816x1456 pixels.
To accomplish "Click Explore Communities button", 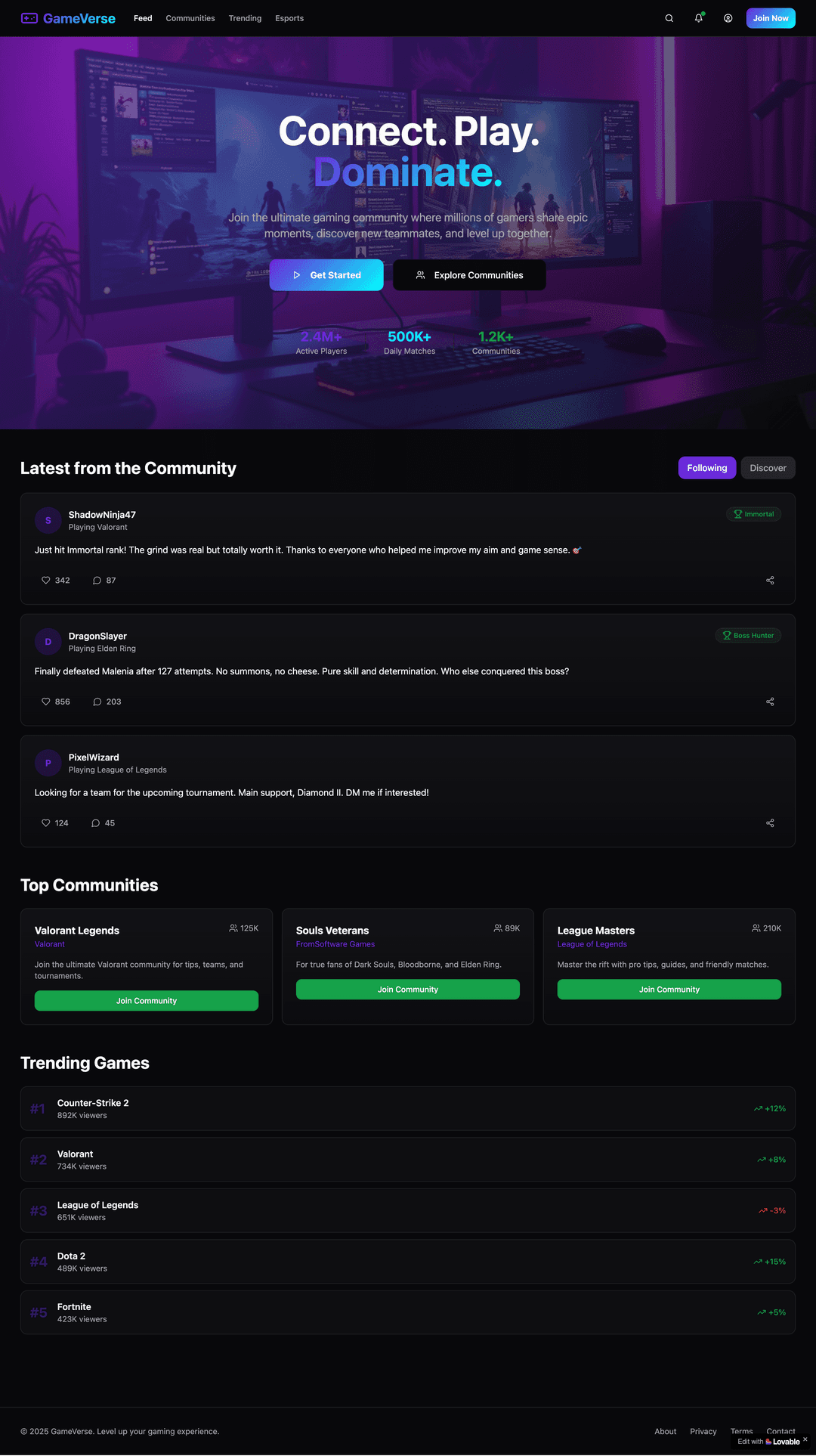I will pos(469,275).
